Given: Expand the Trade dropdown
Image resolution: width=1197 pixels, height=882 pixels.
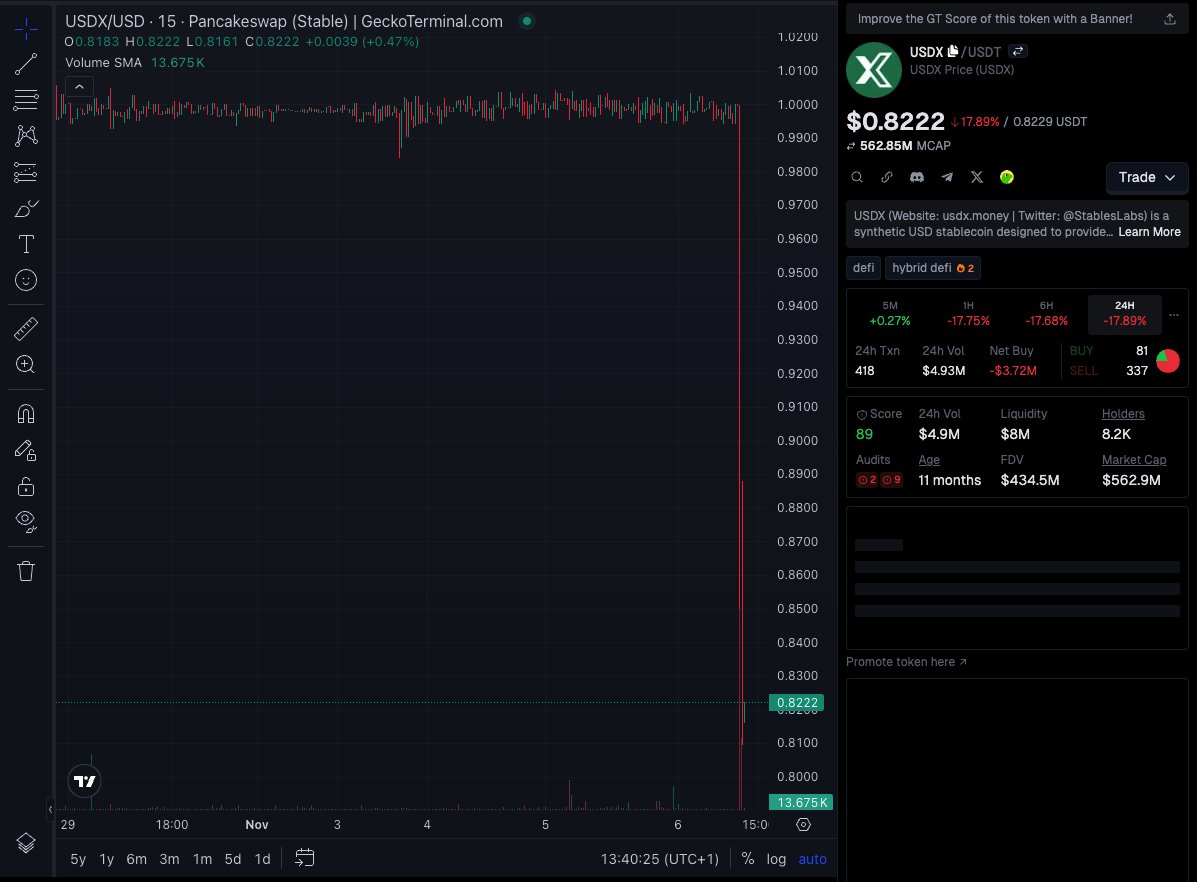Looking at the screenshot, I should [x=1147, y=177].
